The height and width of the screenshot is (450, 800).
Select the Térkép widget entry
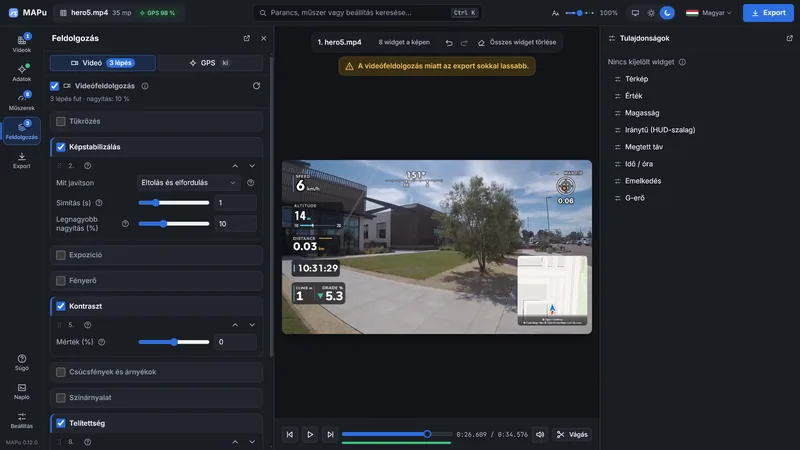click(x=636, y=79)
